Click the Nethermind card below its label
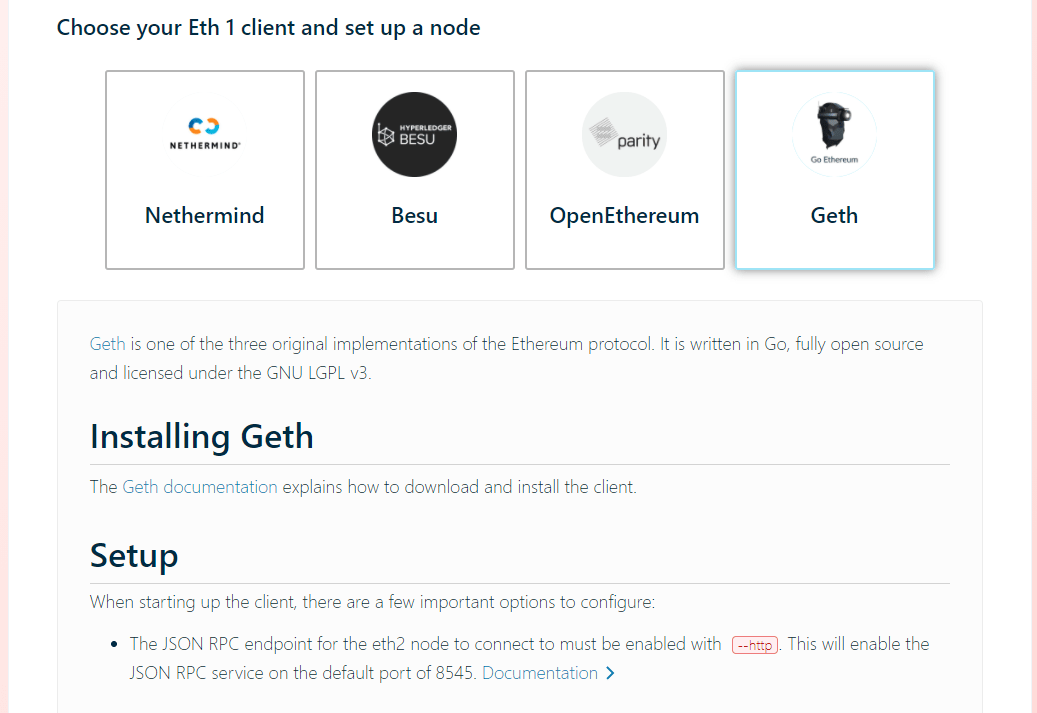The width and height of the screenshot is (1037, 713). tap(205, 248)
